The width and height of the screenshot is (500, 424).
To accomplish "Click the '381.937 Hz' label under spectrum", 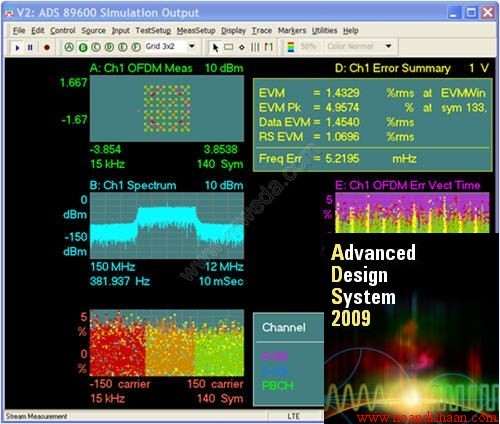I will pos(120,281).
